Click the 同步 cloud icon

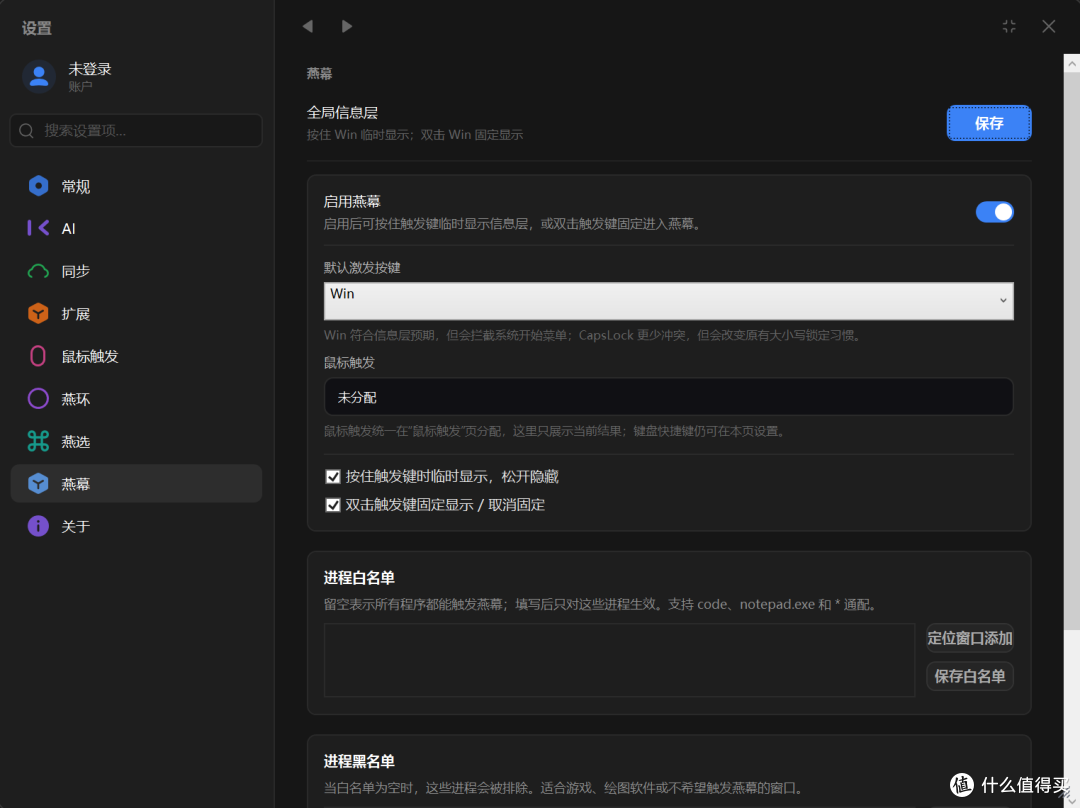39,271
